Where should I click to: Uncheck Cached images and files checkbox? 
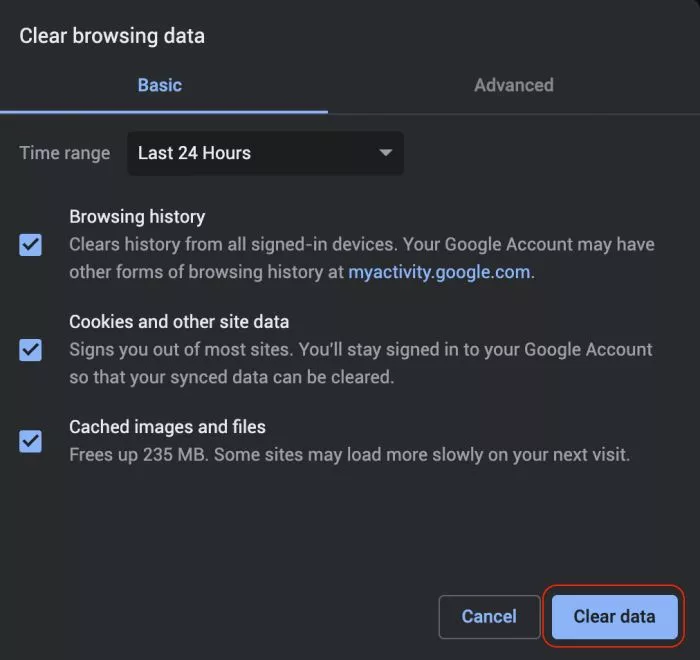[x=31, y=440]
